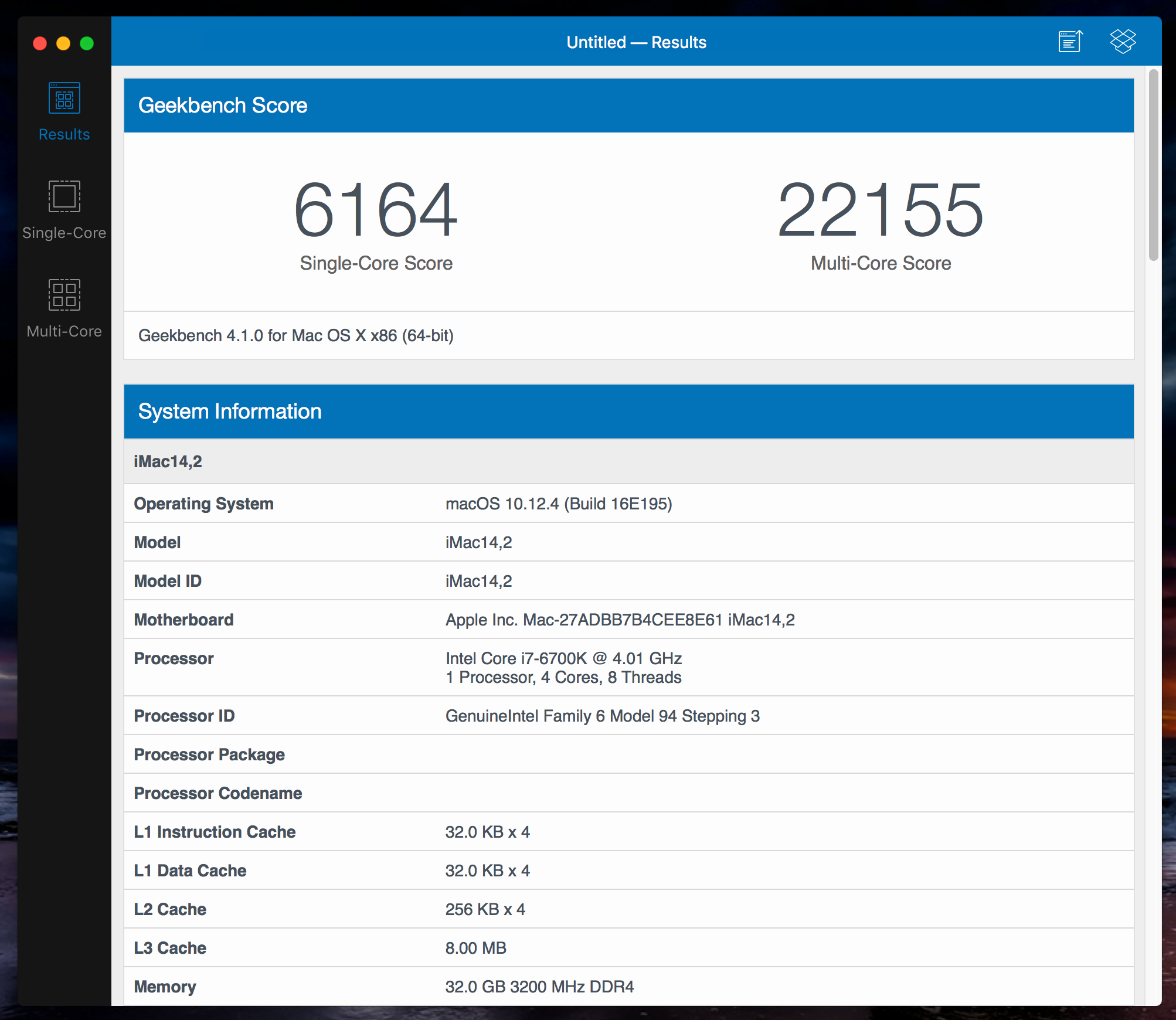
Task: Click the L1 Instruction Cache label
Action: (215, 832)
